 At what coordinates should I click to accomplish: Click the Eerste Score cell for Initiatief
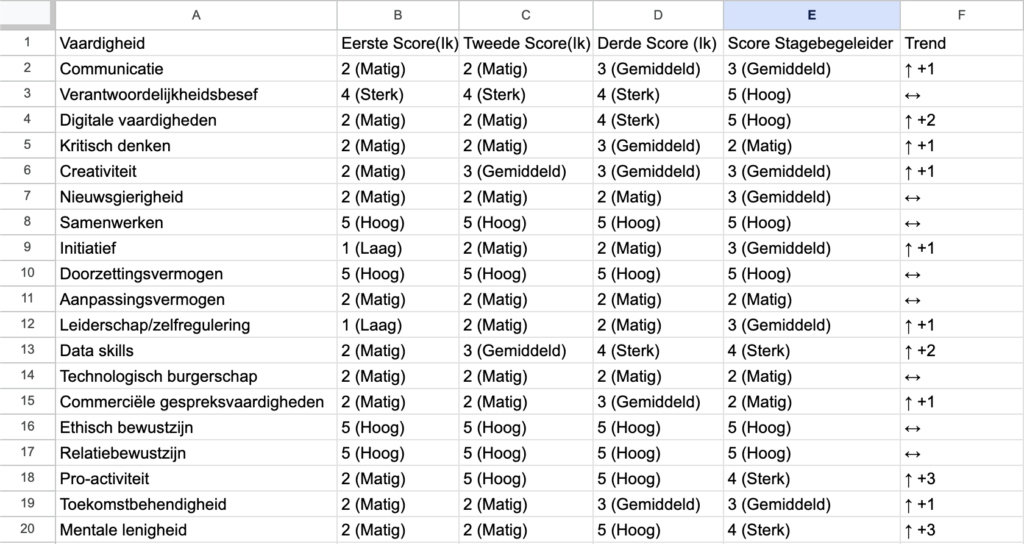click(x=398, y=248)
